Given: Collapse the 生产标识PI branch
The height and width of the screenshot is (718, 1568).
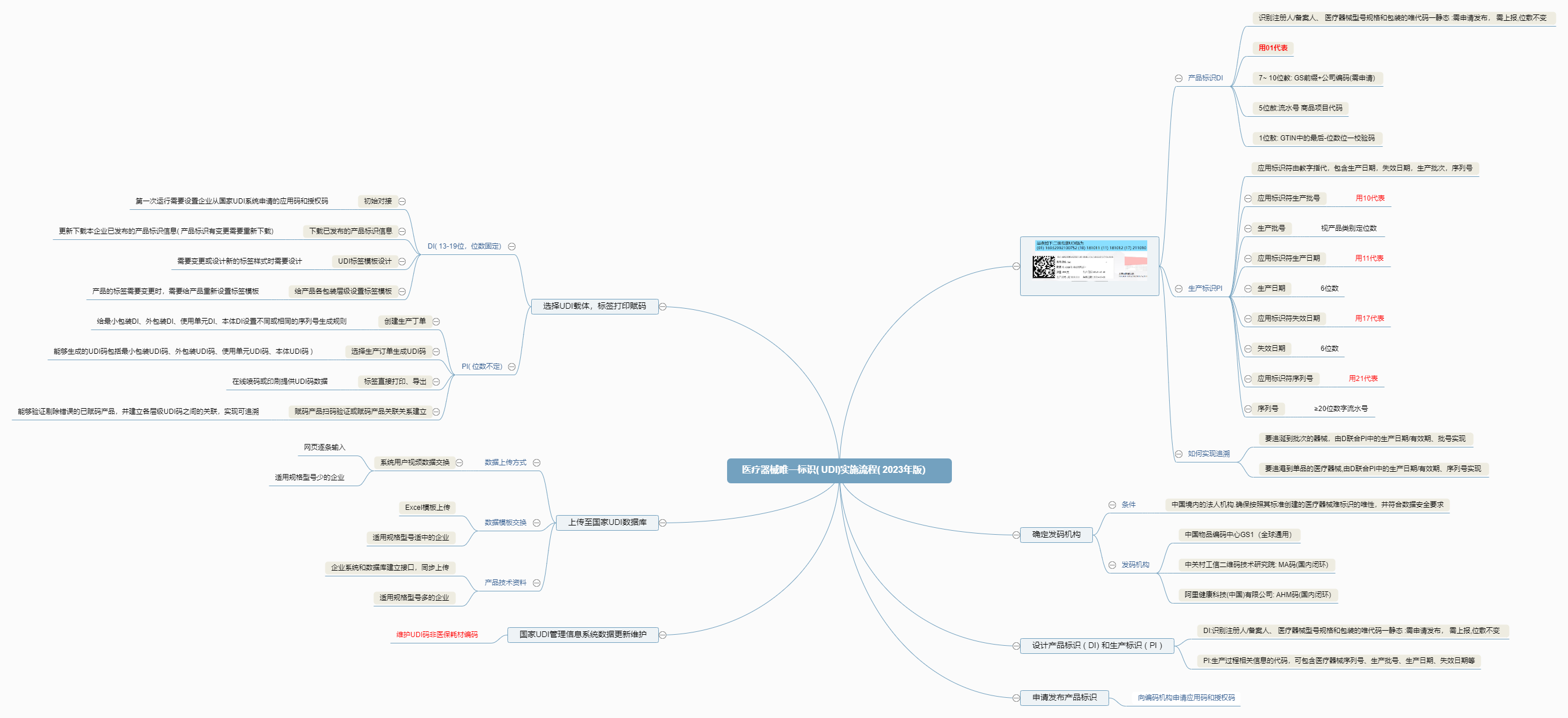Looking at the screenshot, I should coord(1178,288).
